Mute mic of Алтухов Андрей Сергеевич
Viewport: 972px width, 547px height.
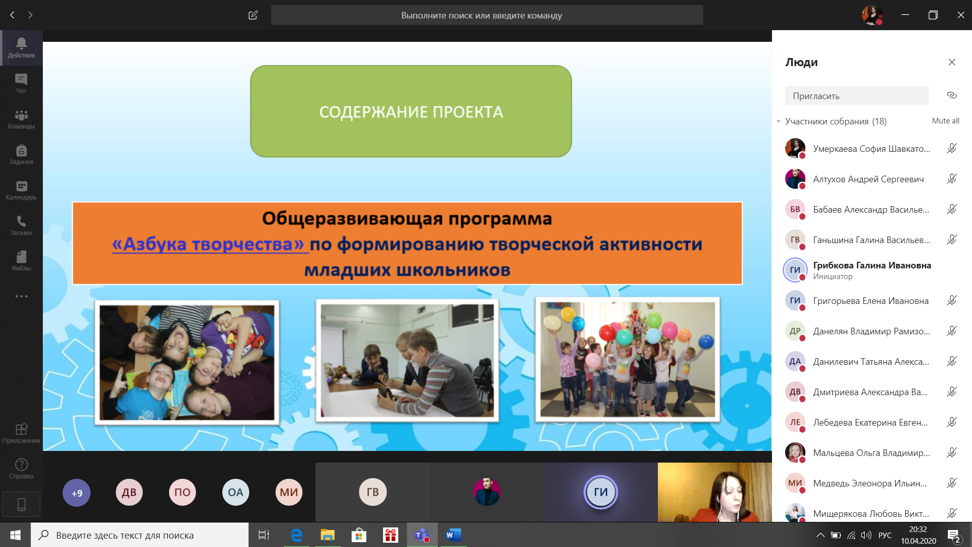(952, 179)
